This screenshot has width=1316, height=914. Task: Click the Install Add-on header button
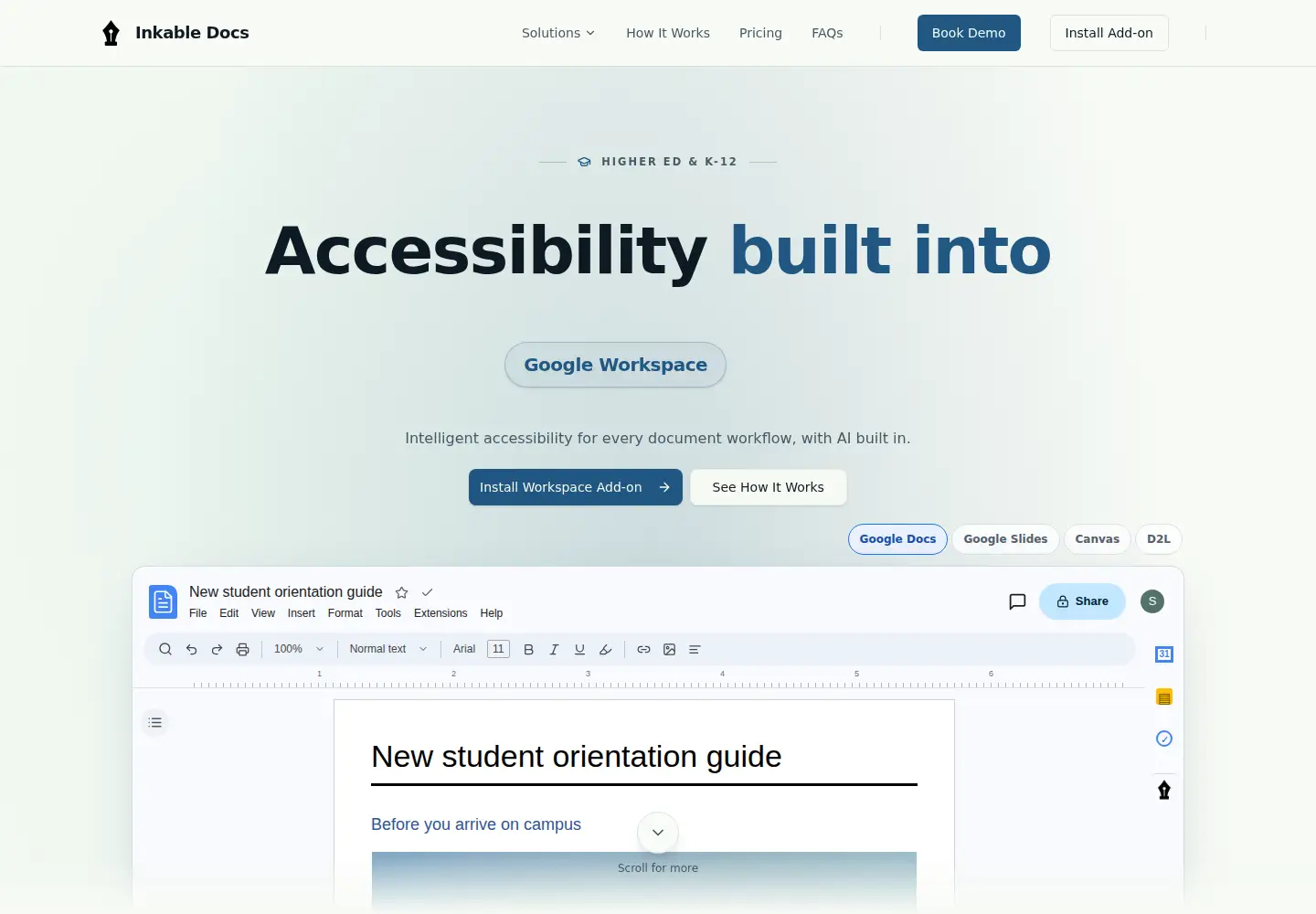pos(1109,33)
